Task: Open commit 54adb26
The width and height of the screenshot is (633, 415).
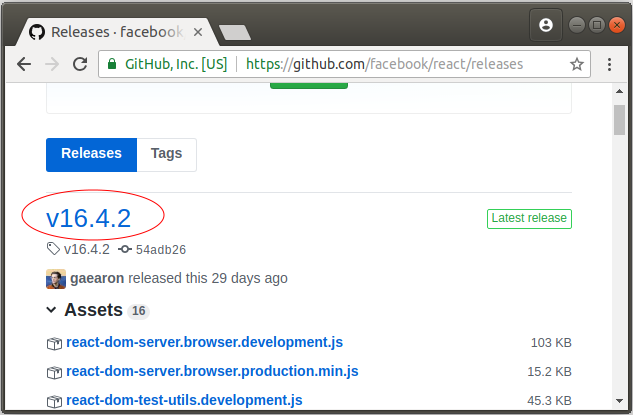Action: coord(161,250)
